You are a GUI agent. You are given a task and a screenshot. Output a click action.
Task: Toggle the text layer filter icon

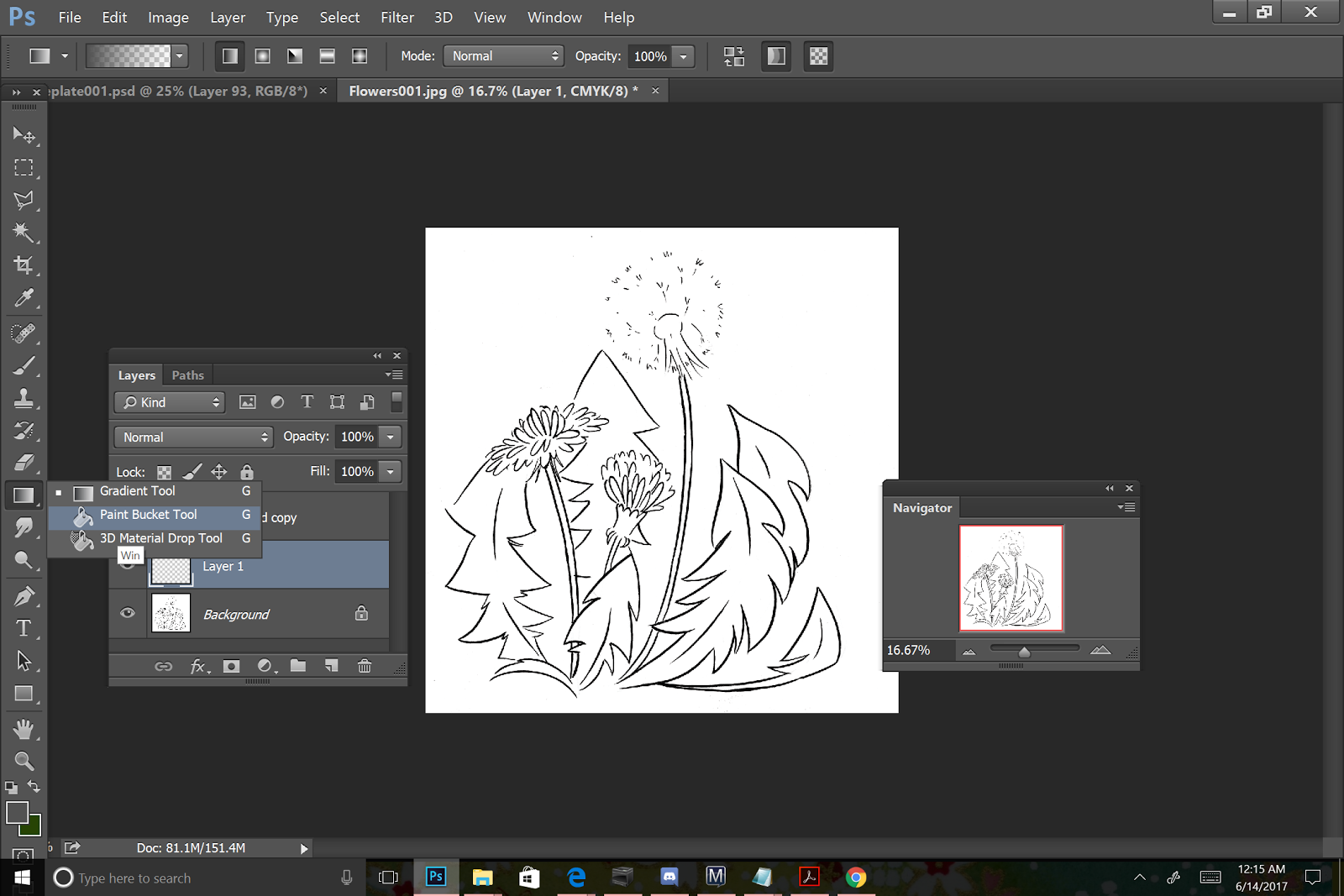[x=307, y=402]
